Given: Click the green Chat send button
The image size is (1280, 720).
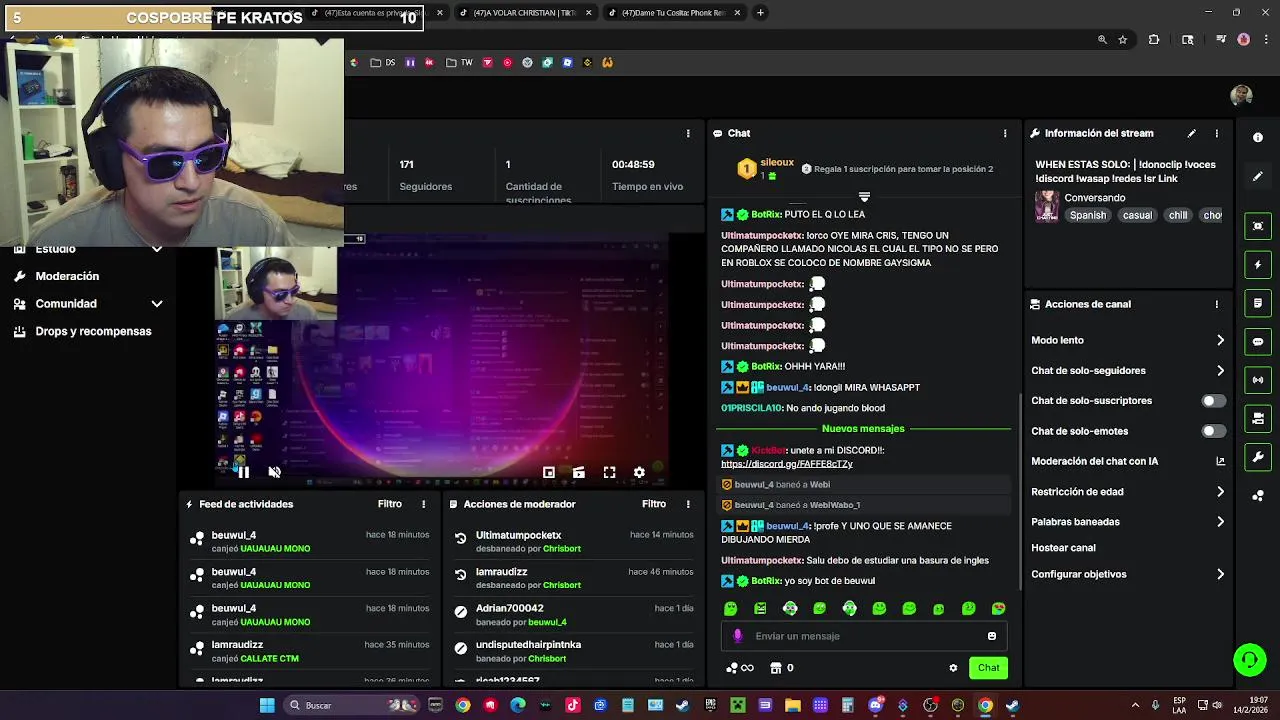Looking at the screenshot, I should (988, 668).
